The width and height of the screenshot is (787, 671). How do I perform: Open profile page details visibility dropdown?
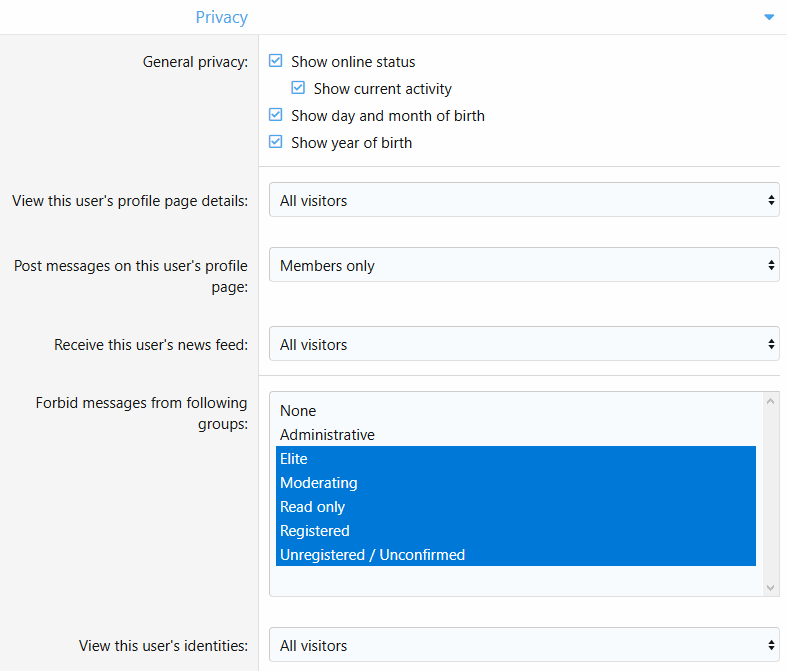click(x=523, y=200)
